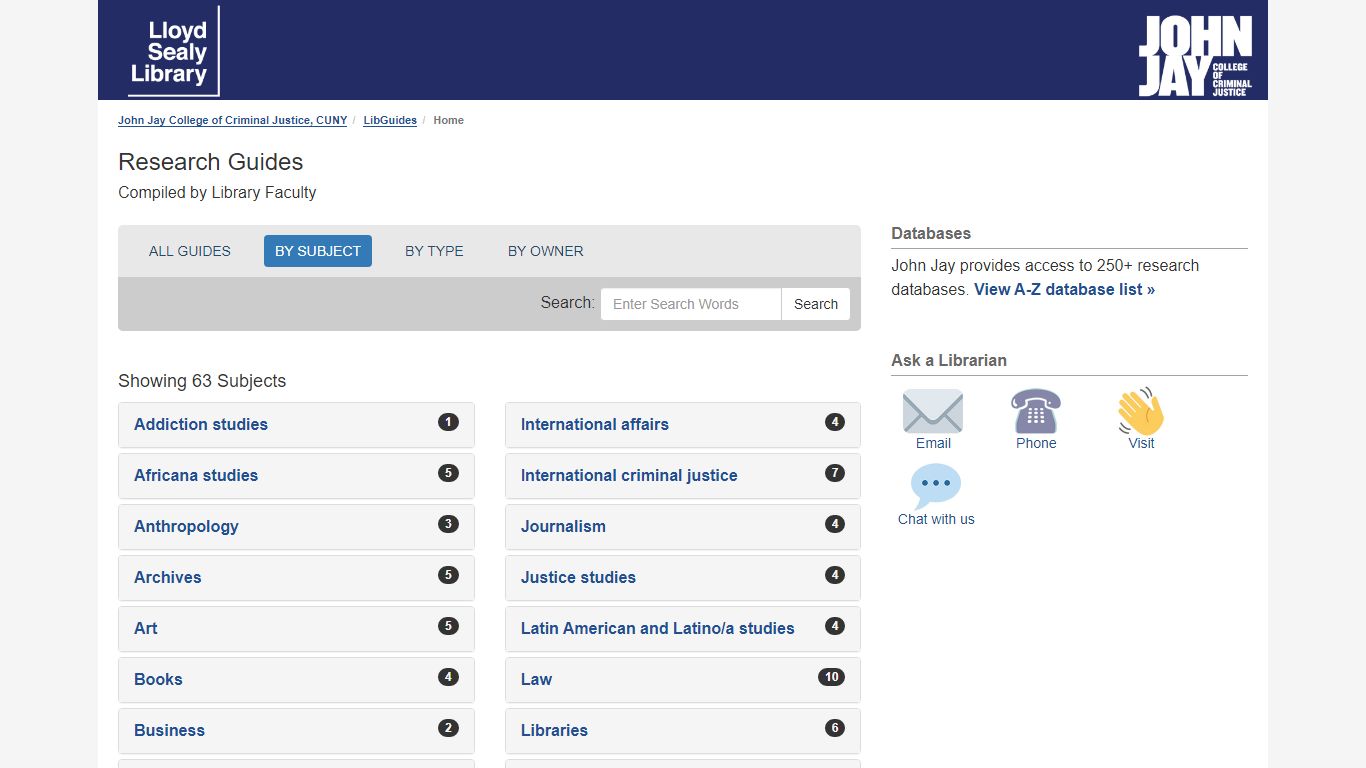Click the Research Guides heading
This screenshot has height=768, width=1366.
pos(211,162)
